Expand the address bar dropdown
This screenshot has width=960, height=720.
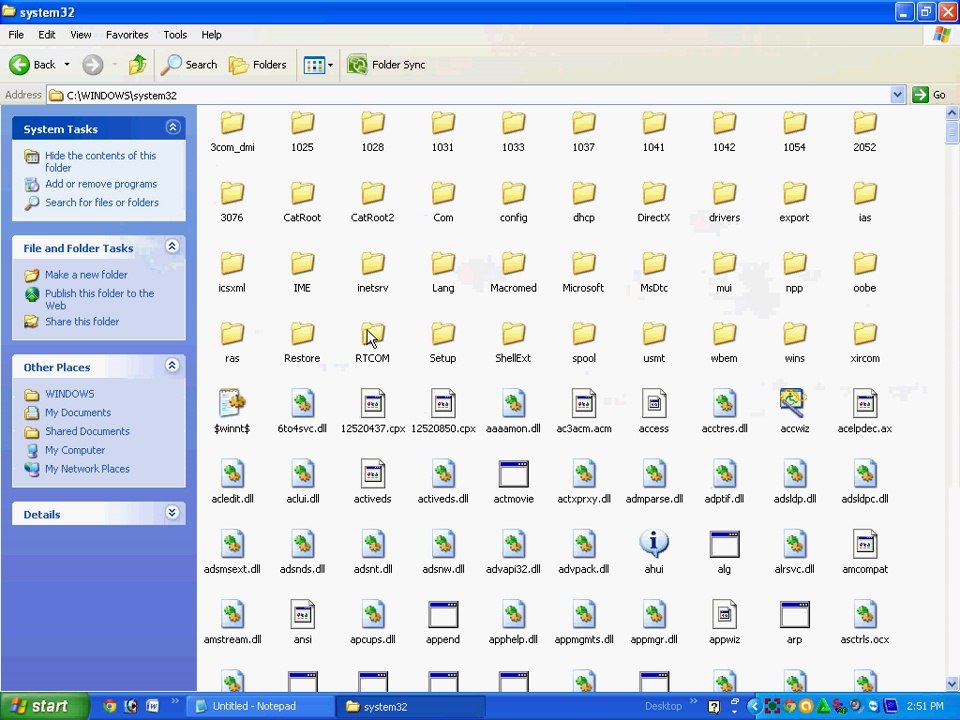pos(898,95)
